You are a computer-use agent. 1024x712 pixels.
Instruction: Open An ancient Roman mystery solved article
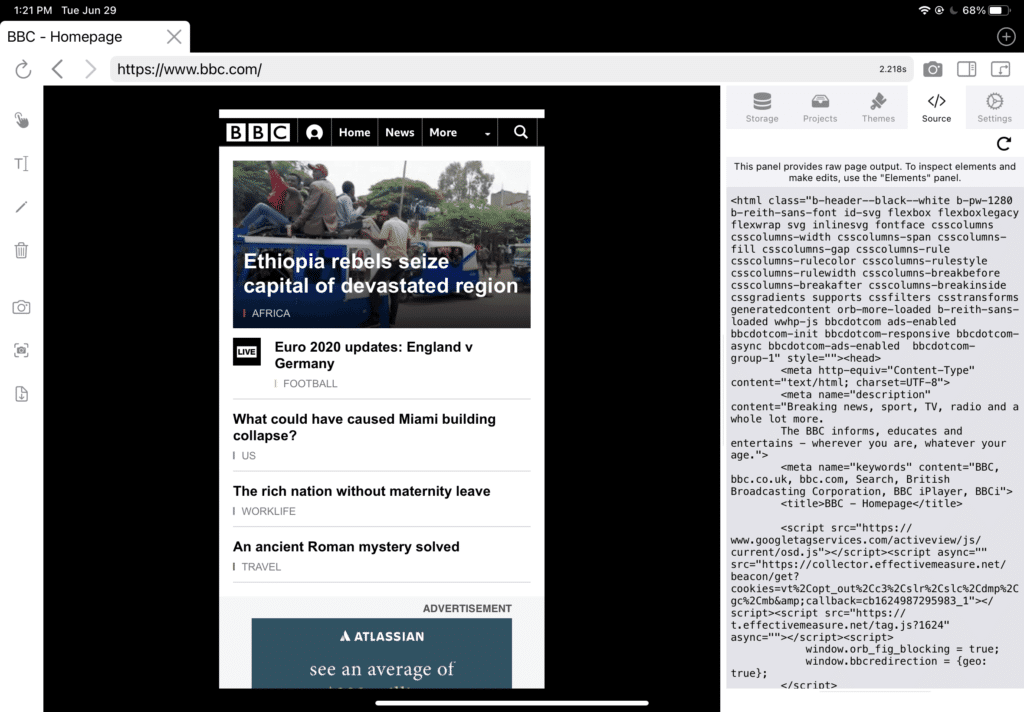pos(346,547)
